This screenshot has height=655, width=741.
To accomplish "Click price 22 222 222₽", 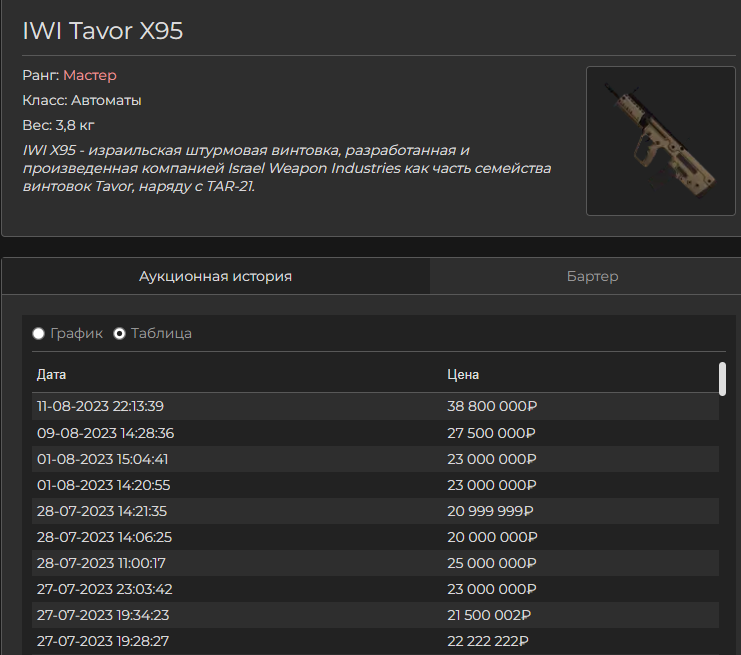I will (488, 641).
